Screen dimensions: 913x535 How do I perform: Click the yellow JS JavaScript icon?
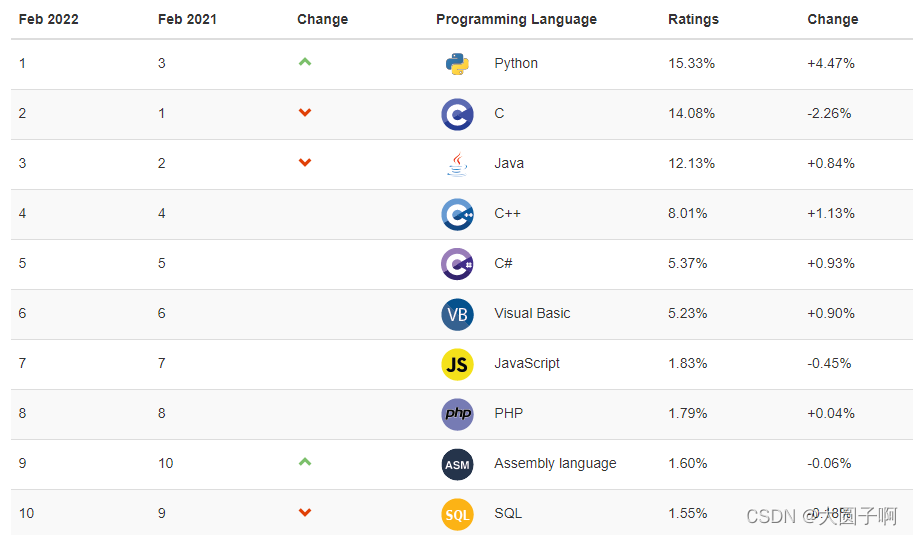tap(457, 364)
